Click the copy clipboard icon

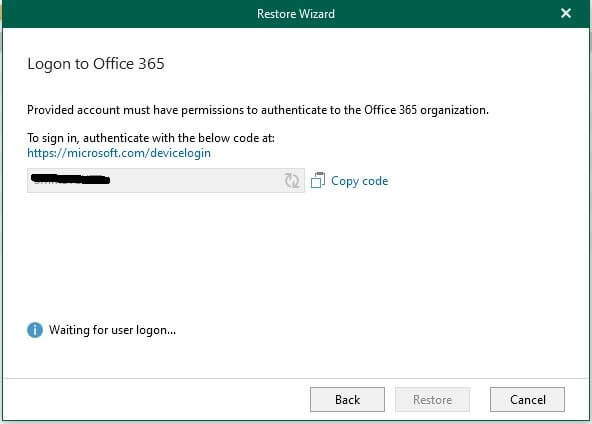[x=318, y=180]
